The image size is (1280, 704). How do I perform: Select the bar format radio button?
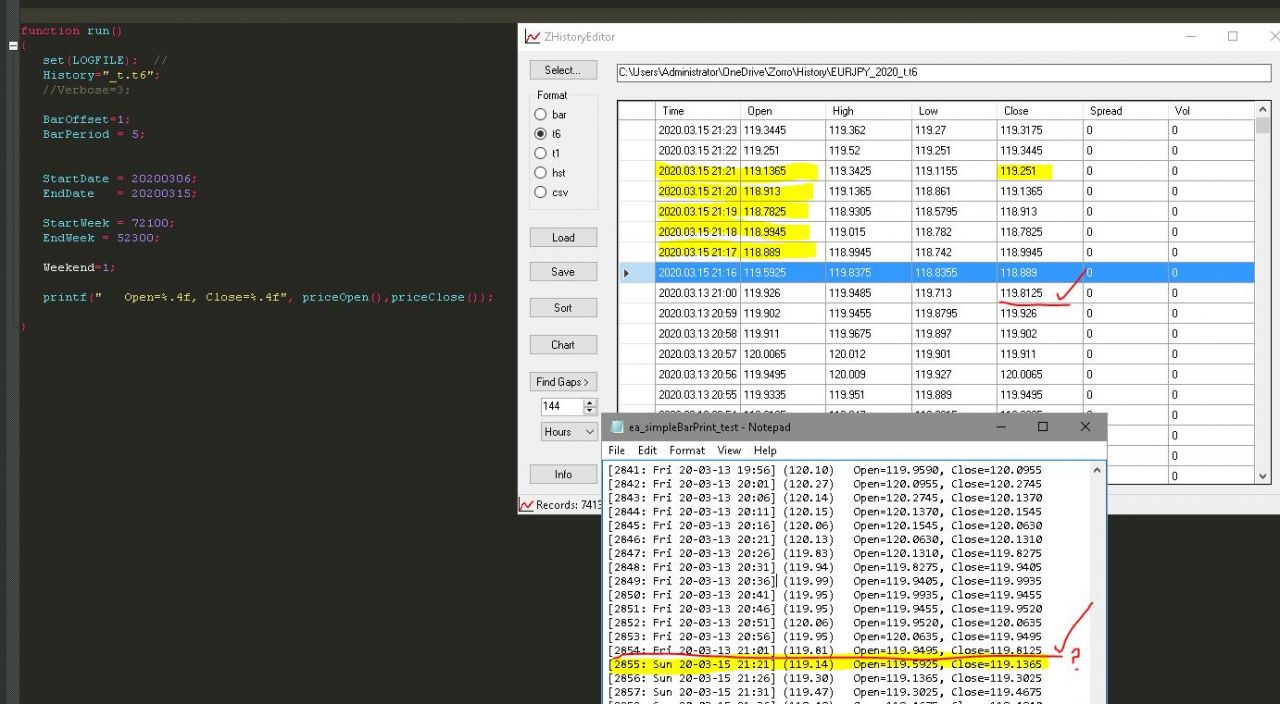click(541, 115)
